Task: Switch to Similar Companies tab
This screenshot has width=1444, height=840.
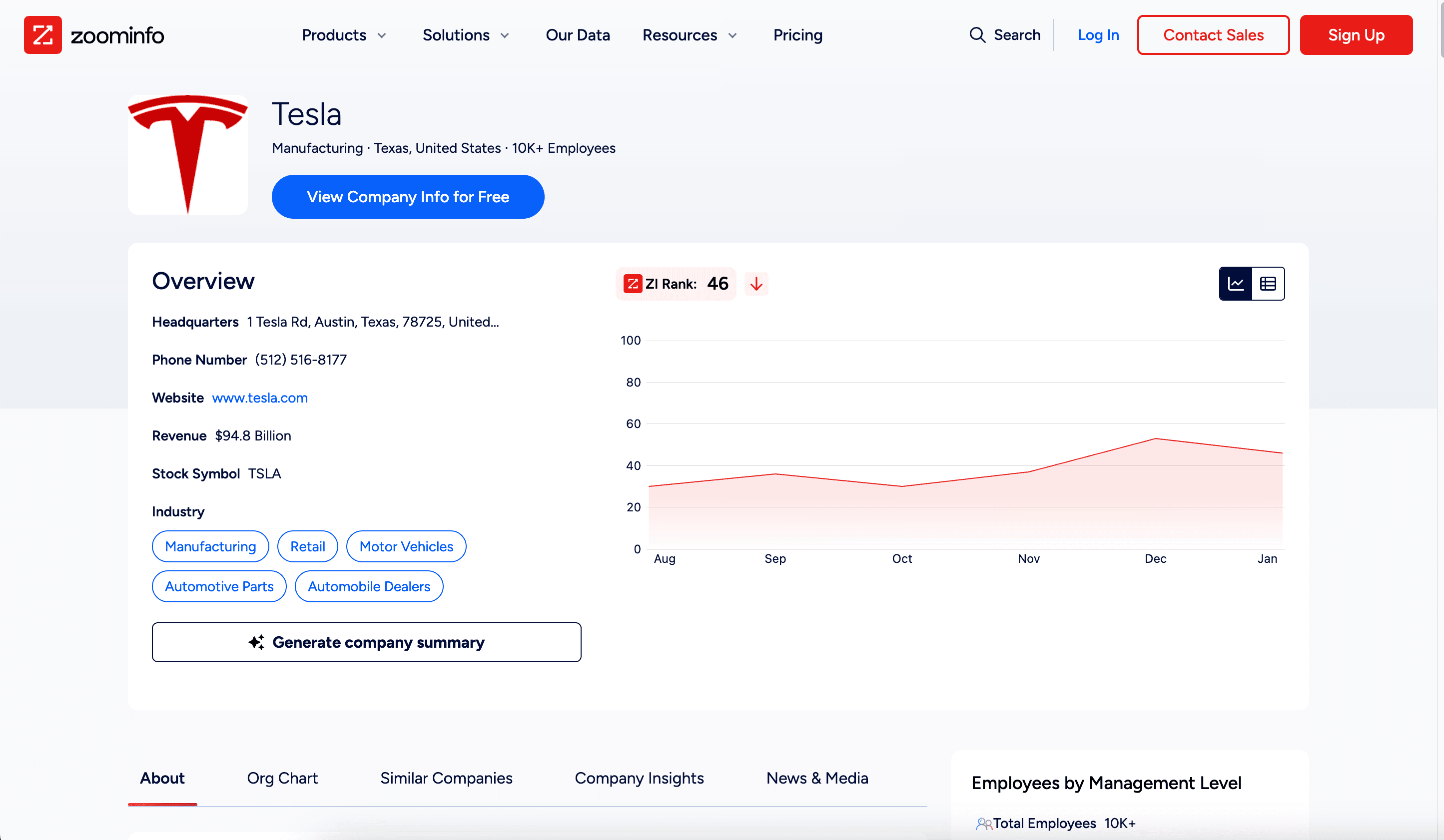Action: tap(446, 778)
